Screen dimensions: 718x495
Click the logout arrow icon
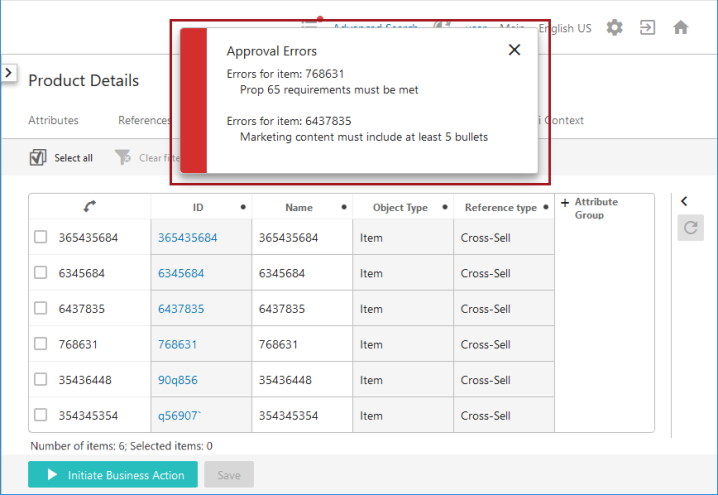(647, 27)
